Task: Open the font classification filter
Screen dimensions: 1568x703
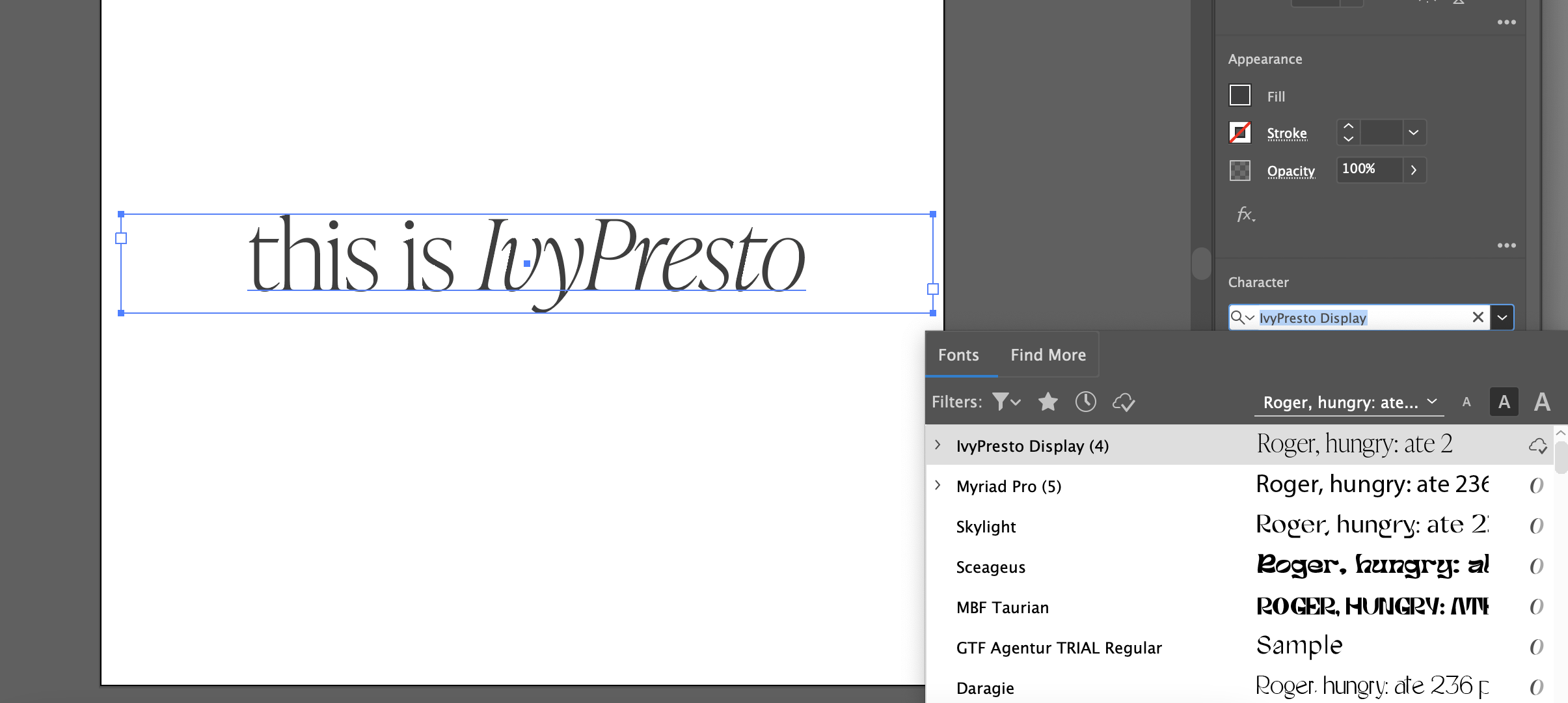Action: point(1006,402)
